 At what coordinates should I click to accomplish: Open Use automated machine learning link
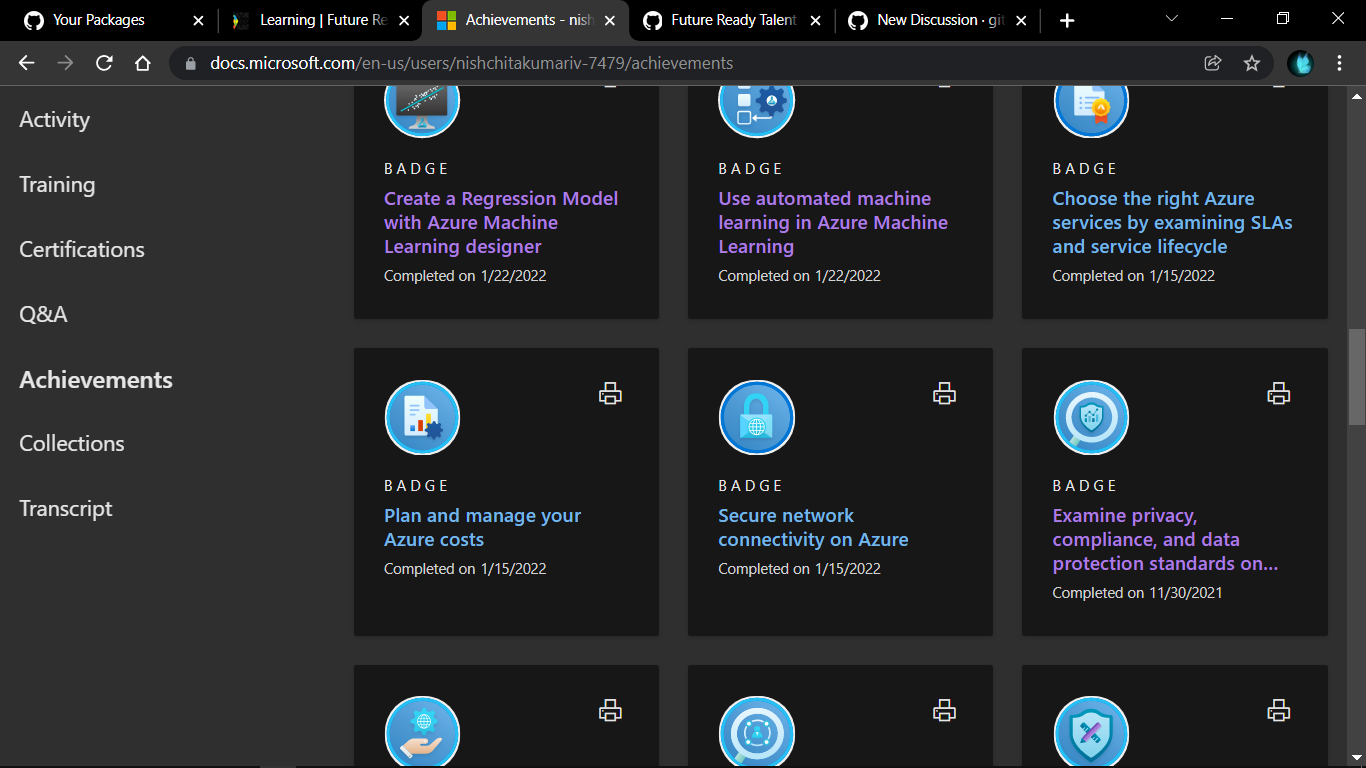[x=833, y=223]
